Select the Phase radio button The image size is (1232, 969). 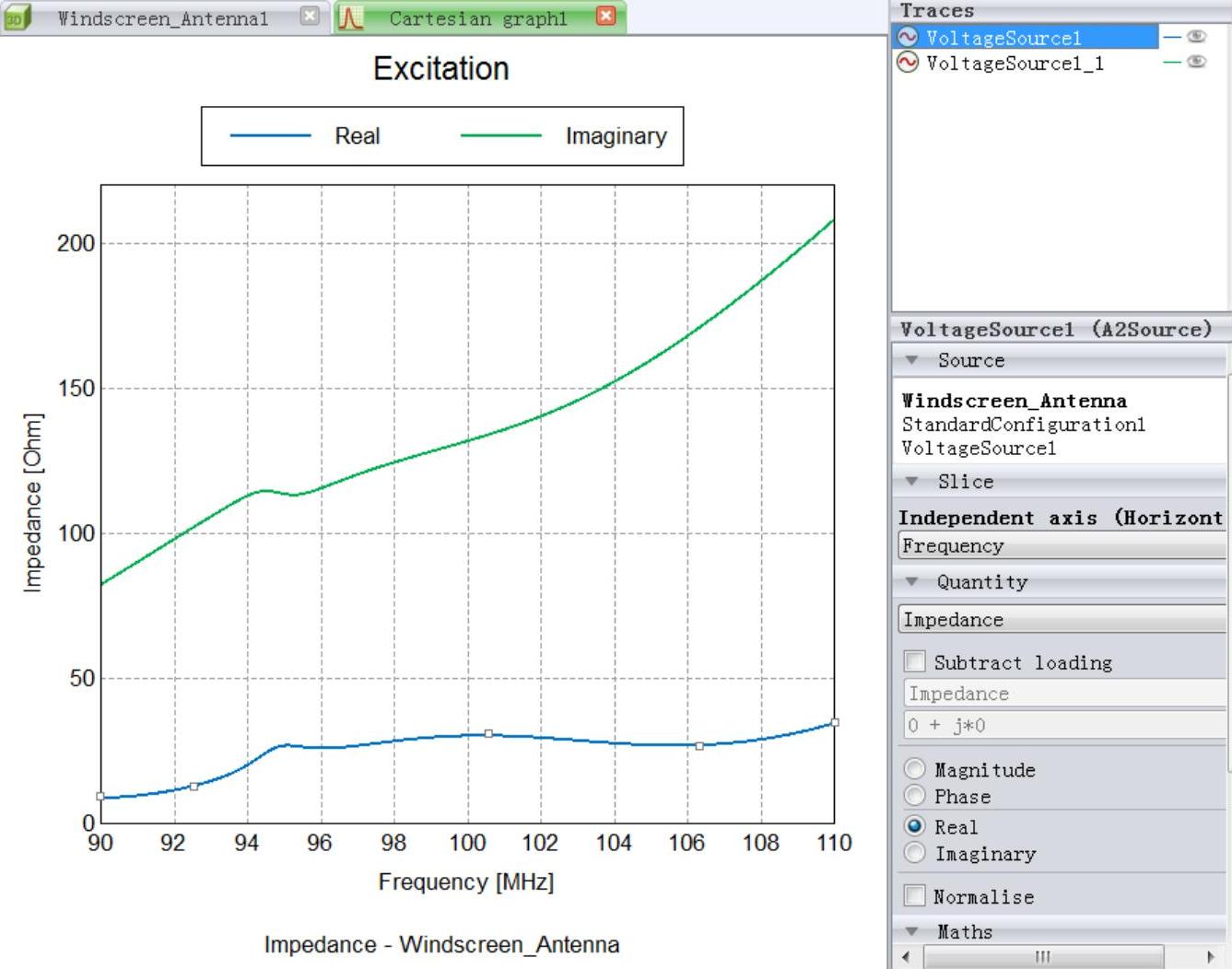[915, 796]
